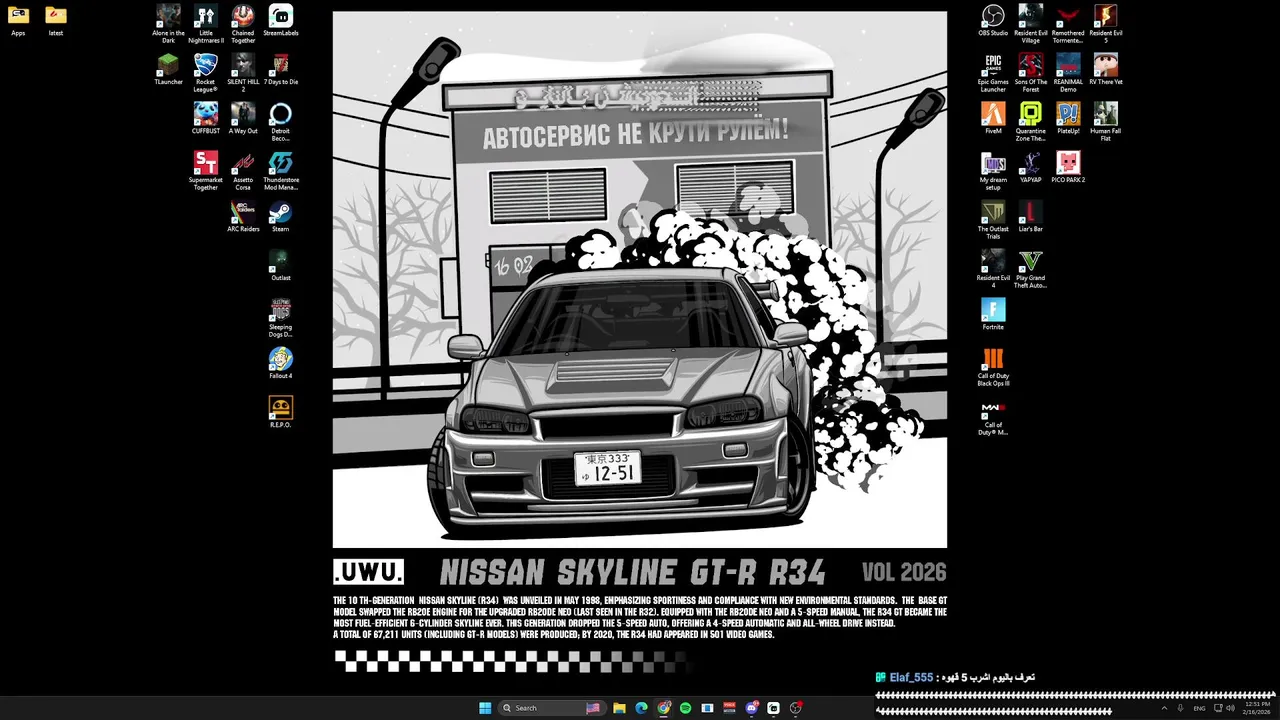Select FiveM desktop icon
Viewport: 1280px width, 720px height.
click(x=993, y=118)
